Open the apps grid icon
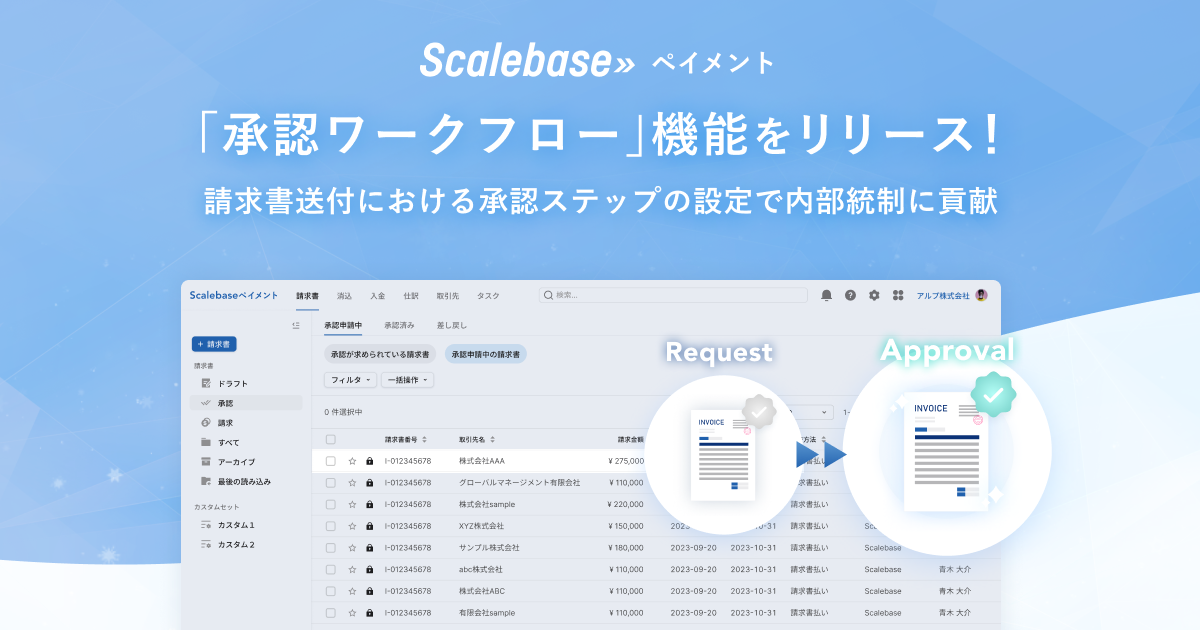 898,295
